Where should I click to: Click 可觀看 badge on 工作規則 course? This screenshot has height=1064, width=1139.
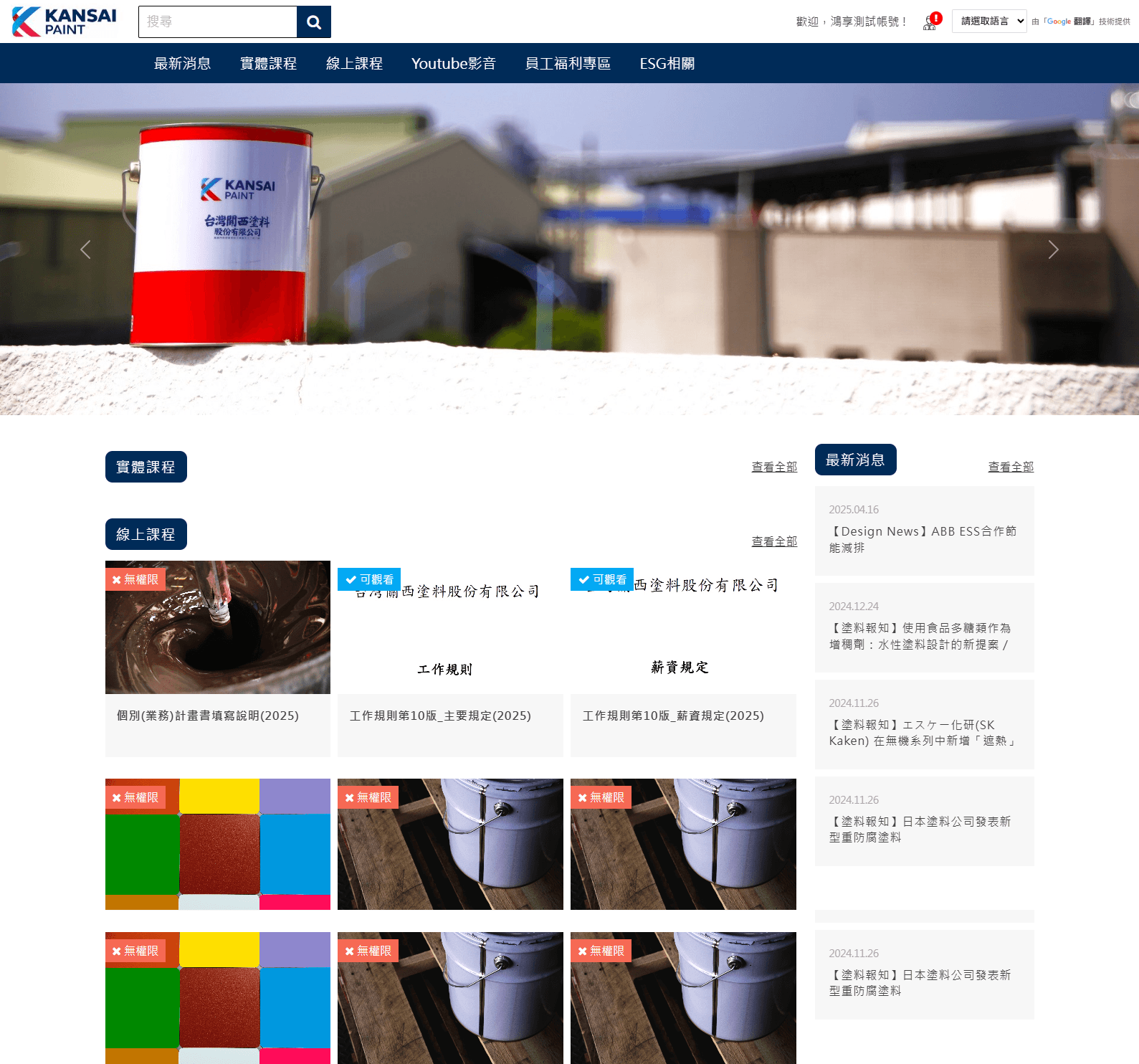tap(369, 579)
